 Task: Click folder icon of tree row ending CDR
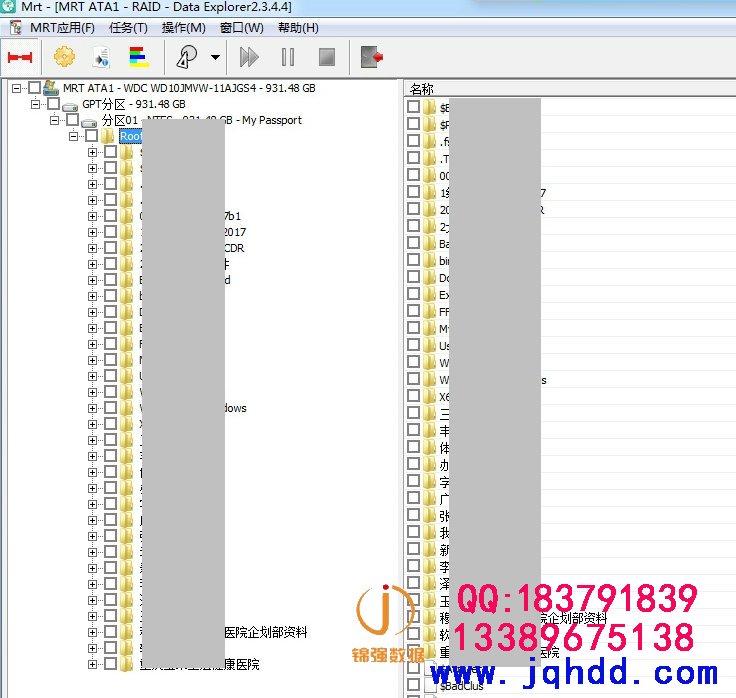coord(126,248)
